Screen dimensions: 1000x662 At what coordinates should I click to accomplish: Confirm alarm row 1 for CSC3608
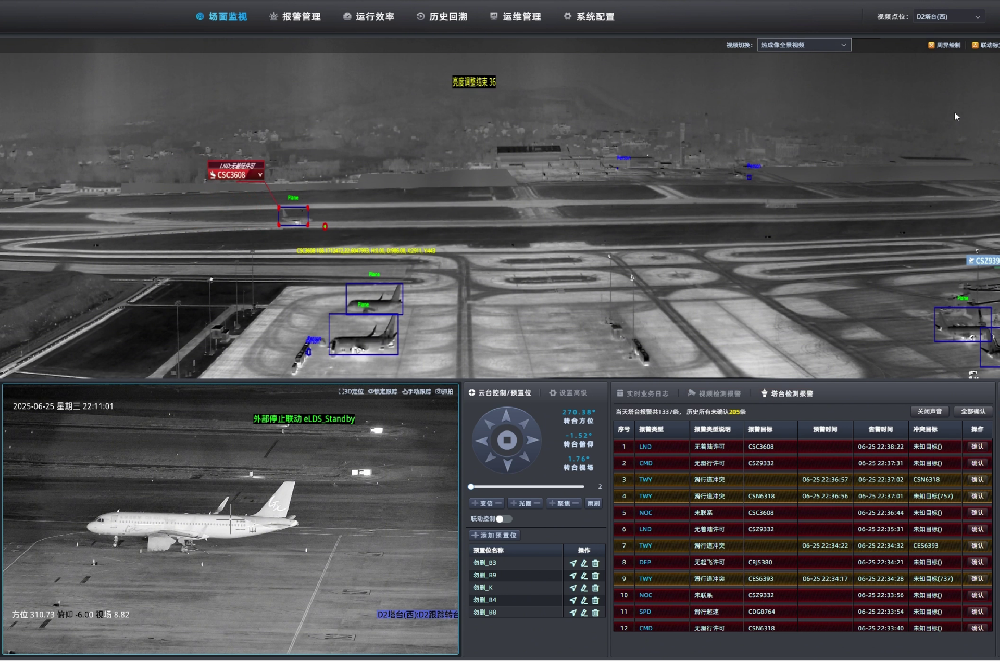pyautogui.click(x=977, y=447)
